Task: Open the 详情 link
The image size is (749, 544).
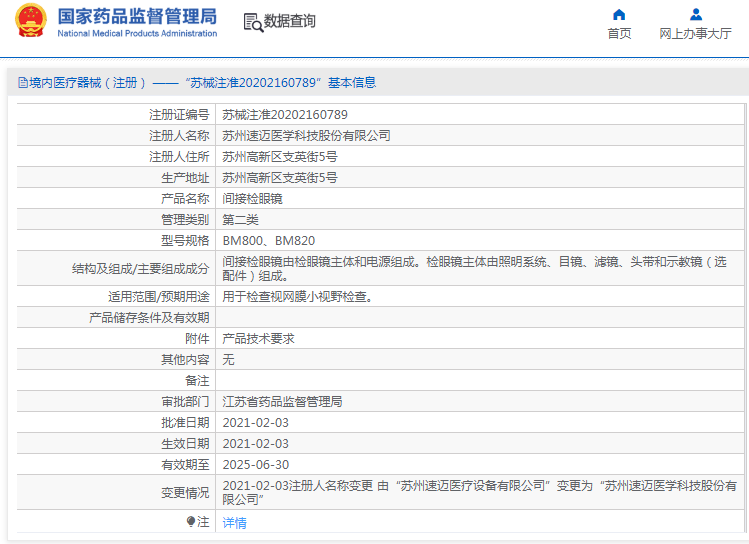Action: pyautogui.click(x=235, y=523)
